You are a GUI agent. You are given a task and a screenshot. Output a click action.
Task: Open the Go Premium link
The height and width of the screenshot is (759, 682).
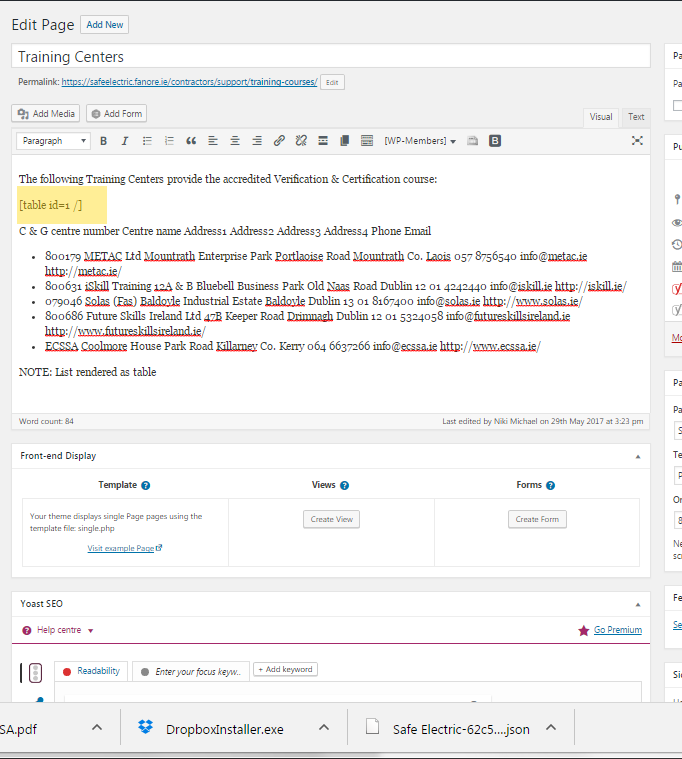click(x=618, y=630)
